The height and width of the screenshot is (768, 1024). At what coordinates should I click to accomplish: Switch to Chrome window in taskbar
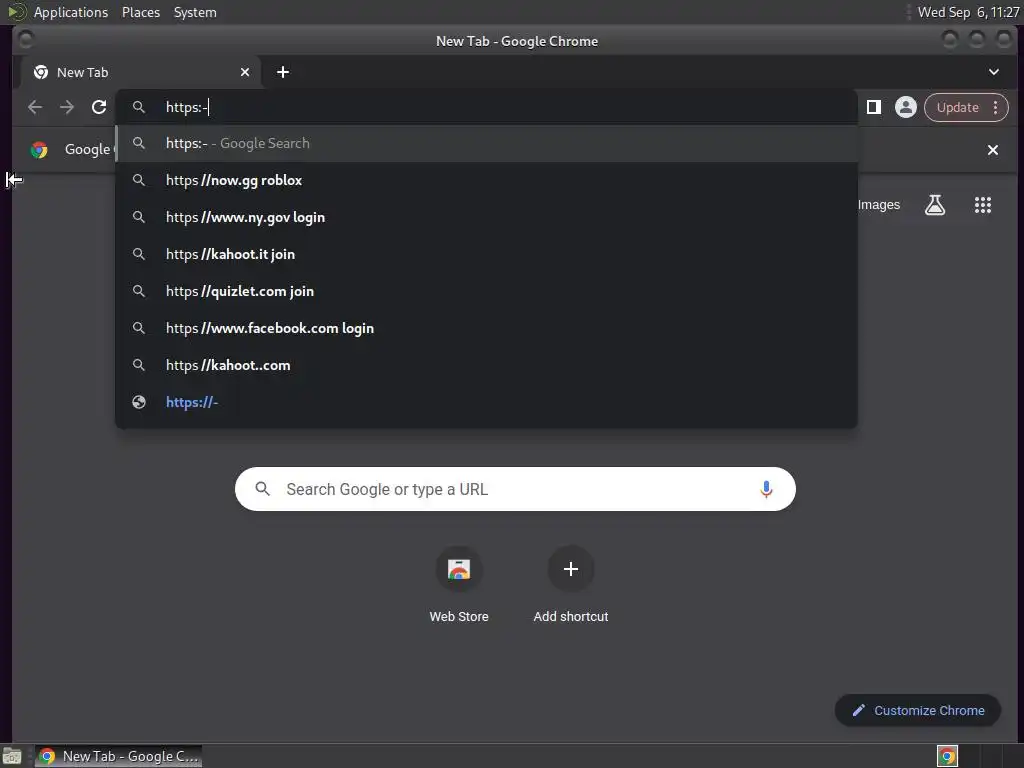(x=118, y=756)
